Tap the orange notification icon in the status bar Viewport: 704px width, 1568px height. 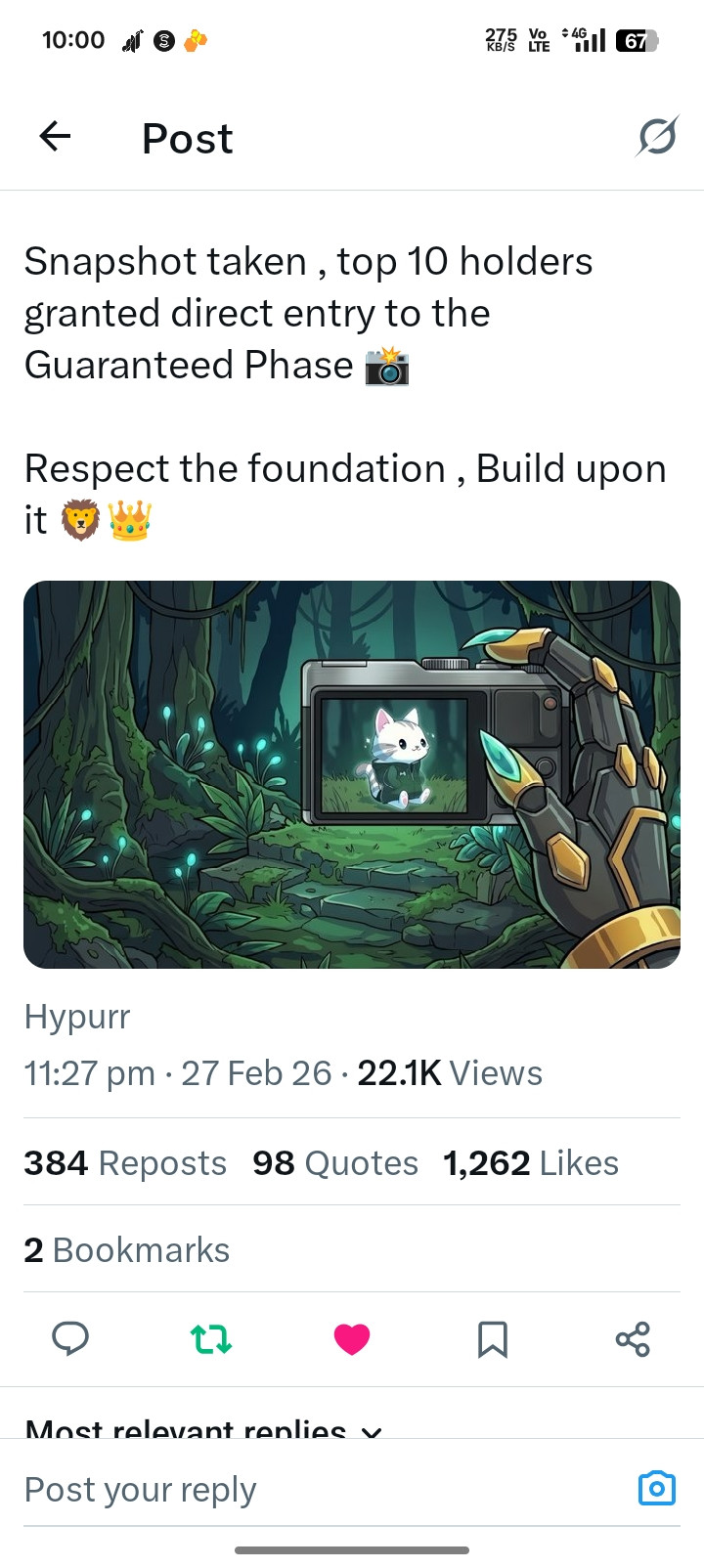[196, 40]
